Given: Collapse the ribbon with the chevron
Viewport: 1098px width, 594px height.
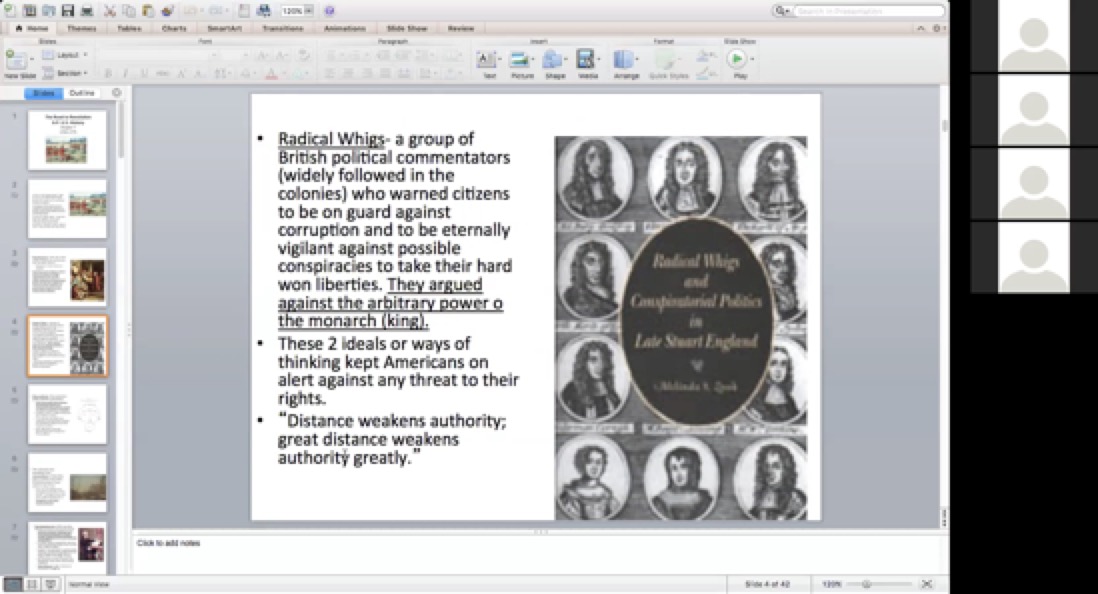Looking at the screenshot, I should [921, 28].
